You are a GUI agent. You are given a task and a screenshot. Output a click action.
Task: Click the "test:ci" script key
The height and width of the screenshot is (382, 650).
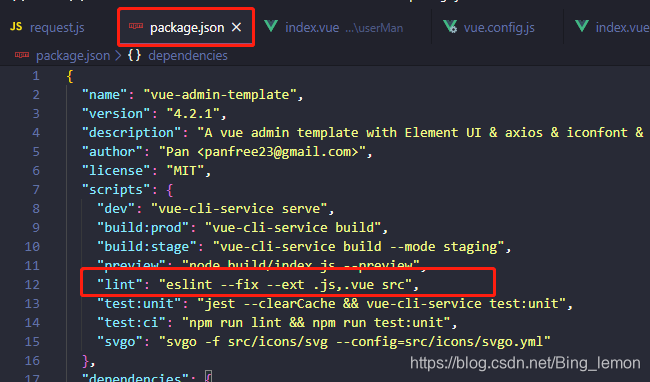[132, 322]
